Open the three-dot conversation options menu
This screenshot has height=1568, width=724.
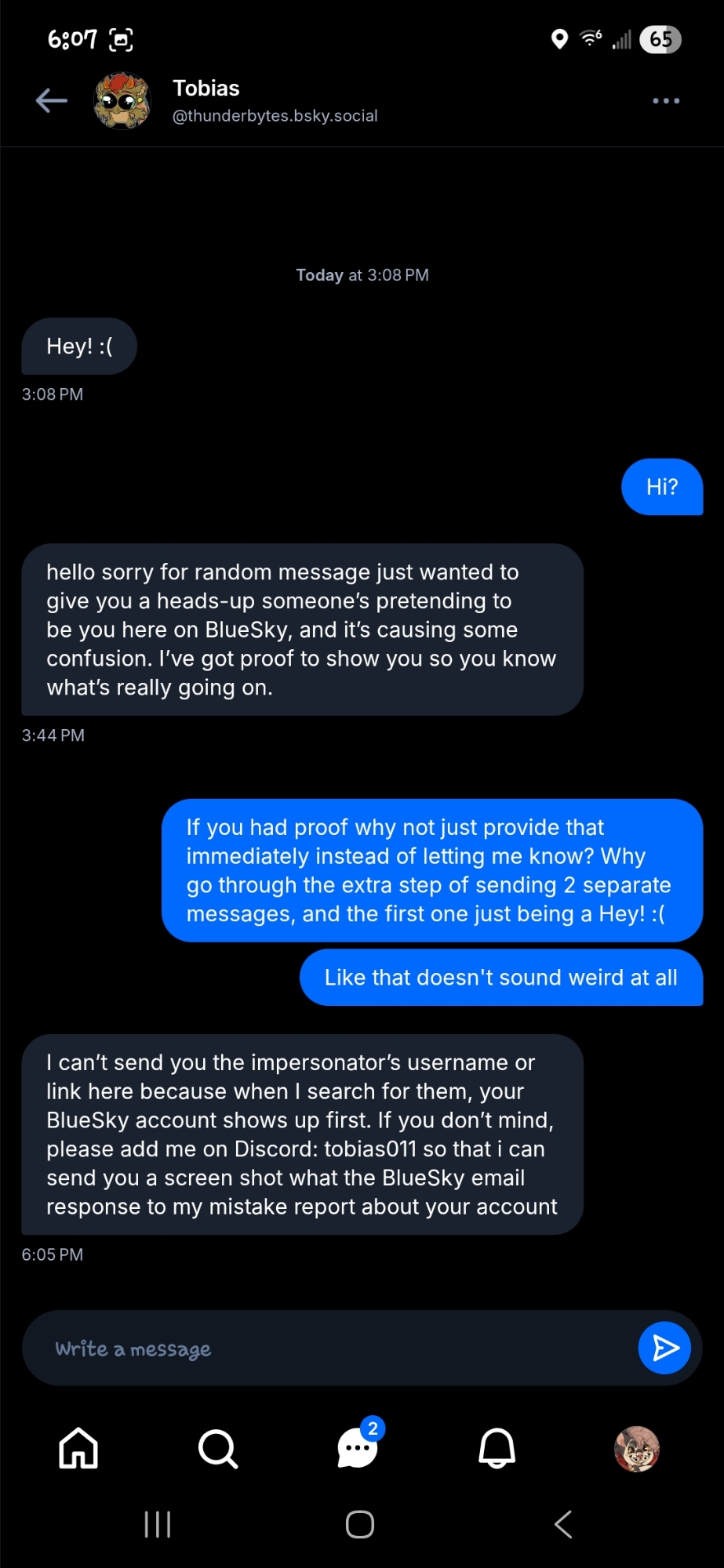666,101
